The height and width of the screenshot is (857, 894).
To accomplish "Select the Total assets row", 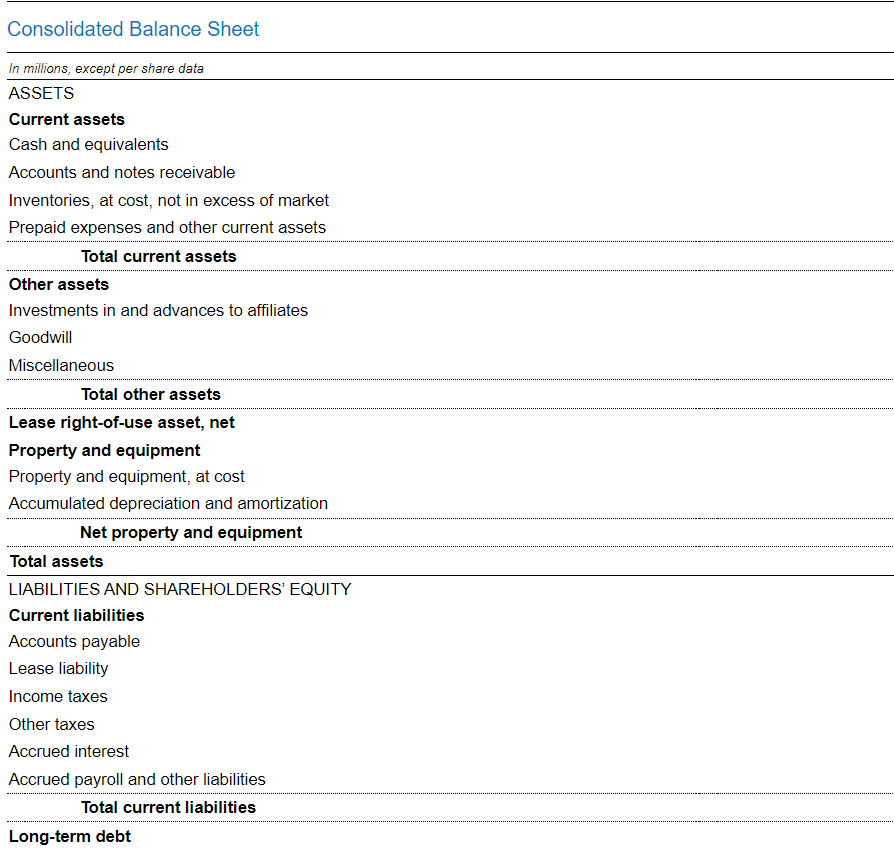I will click(56, 561).
